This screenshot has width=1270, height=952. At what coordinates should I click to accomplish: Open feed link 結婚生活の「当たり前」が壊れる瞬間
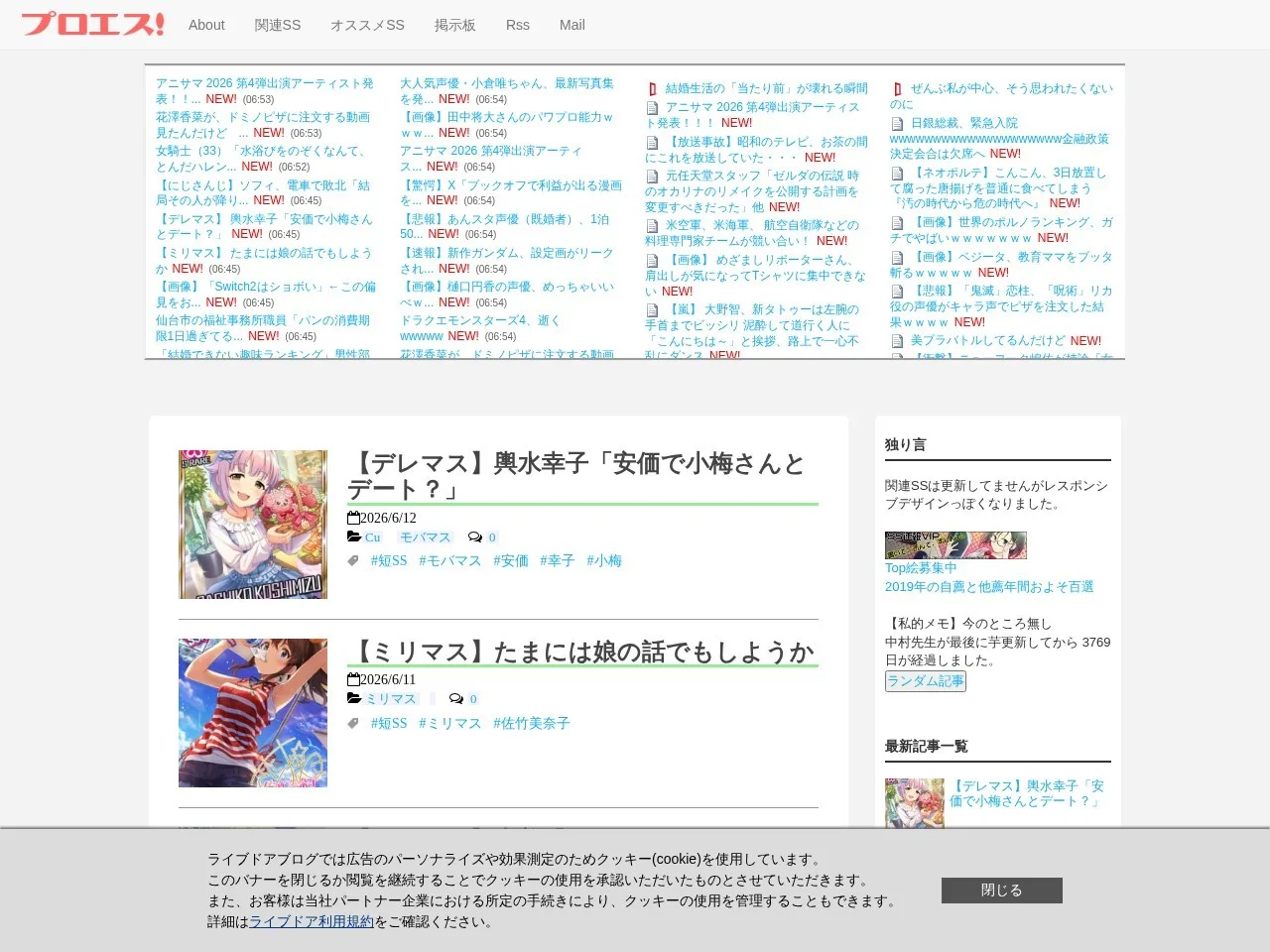tap(766, 88)
